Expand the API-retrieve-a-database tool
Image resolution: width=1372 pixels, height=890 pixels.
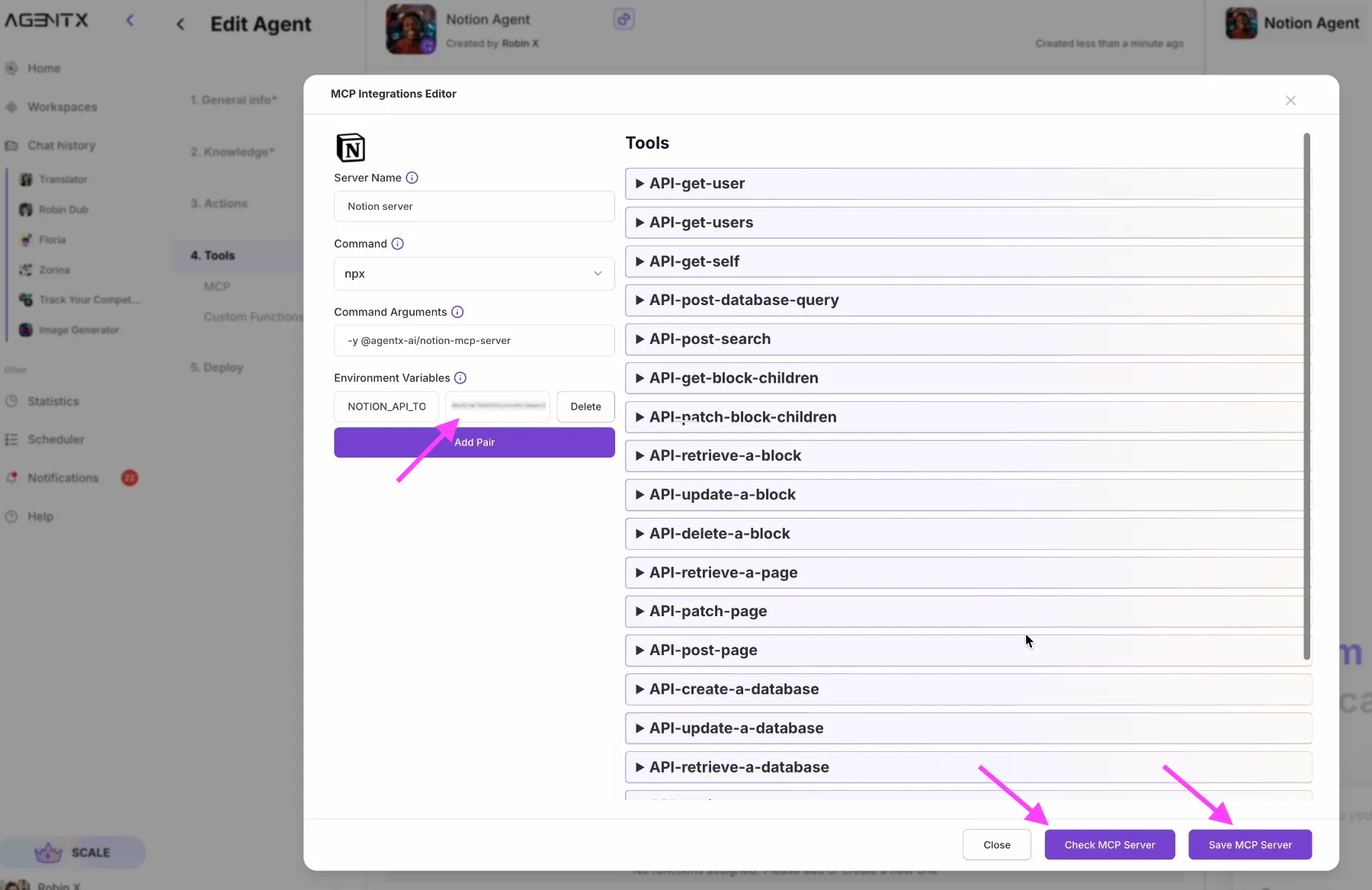[968, 767]
